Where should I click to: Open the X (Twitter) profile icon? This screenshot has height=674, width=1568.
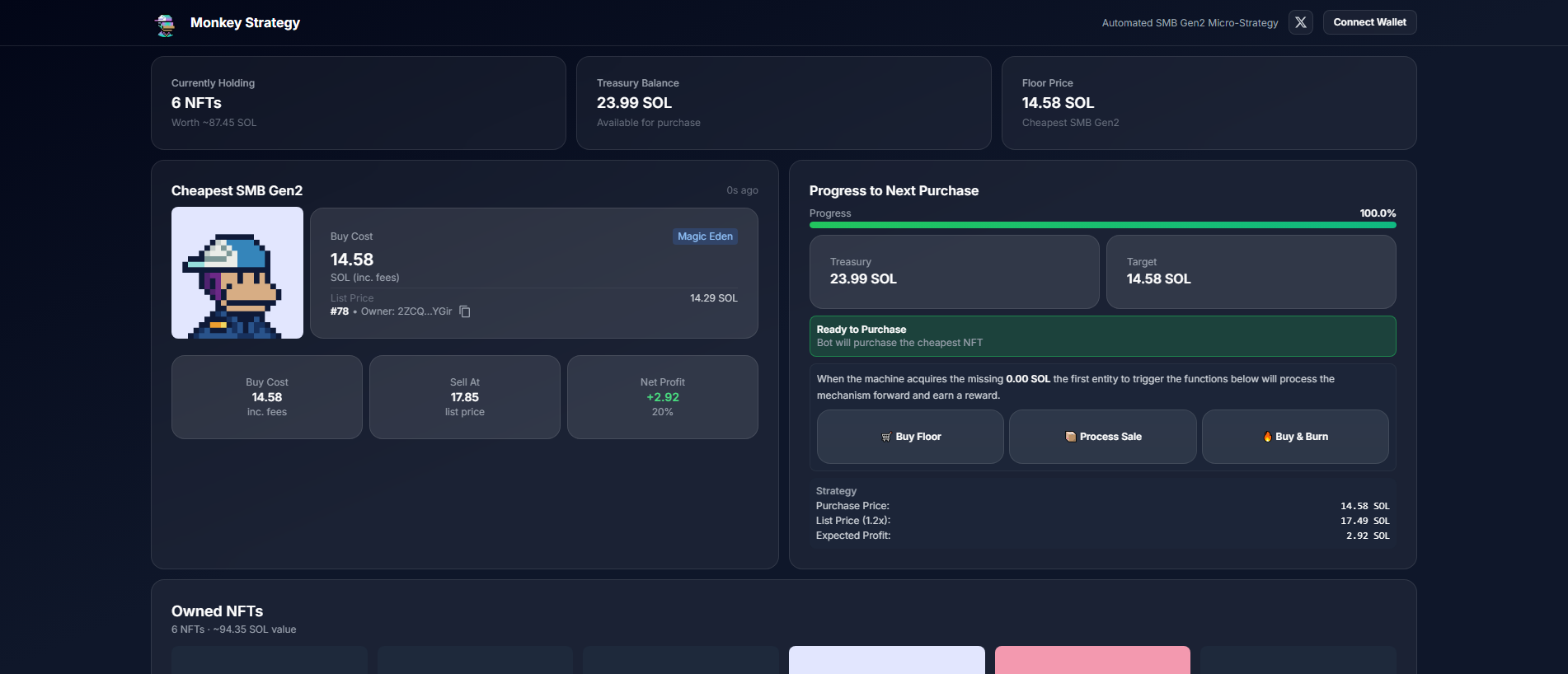pos(1301,22)
